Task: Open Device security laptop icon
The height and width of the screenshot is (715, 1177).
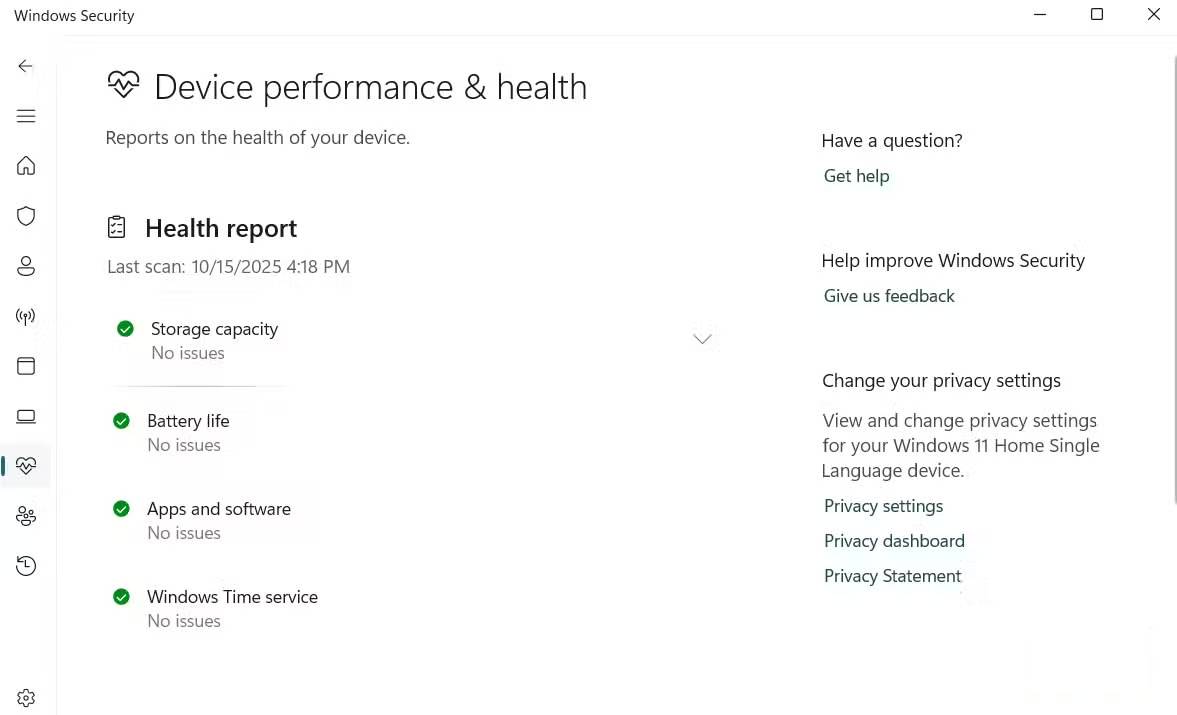Action: pyautogui.click(x=26, y=416)
